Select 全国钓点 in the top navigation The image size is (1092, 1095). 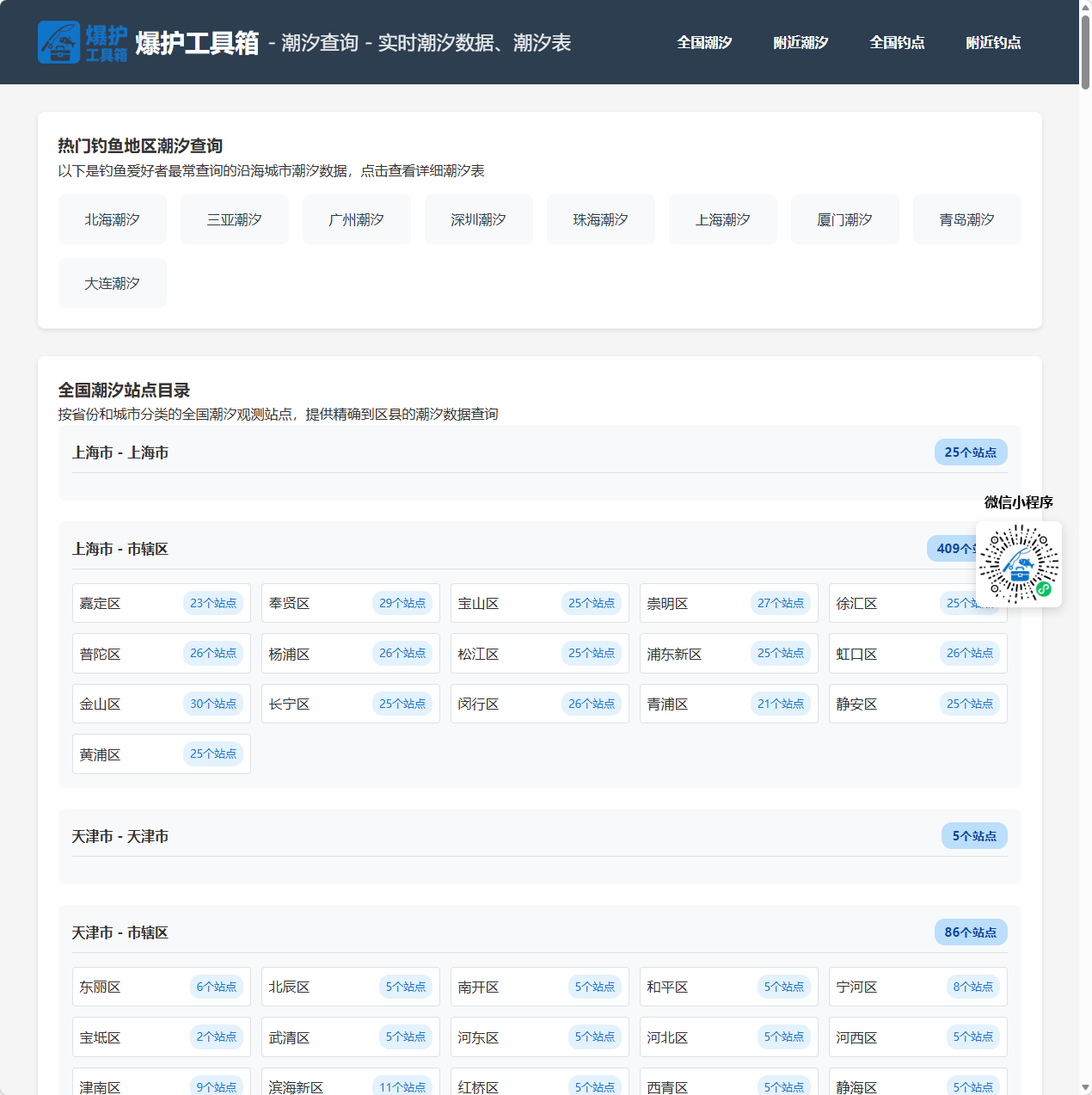(x=897, y=42)
